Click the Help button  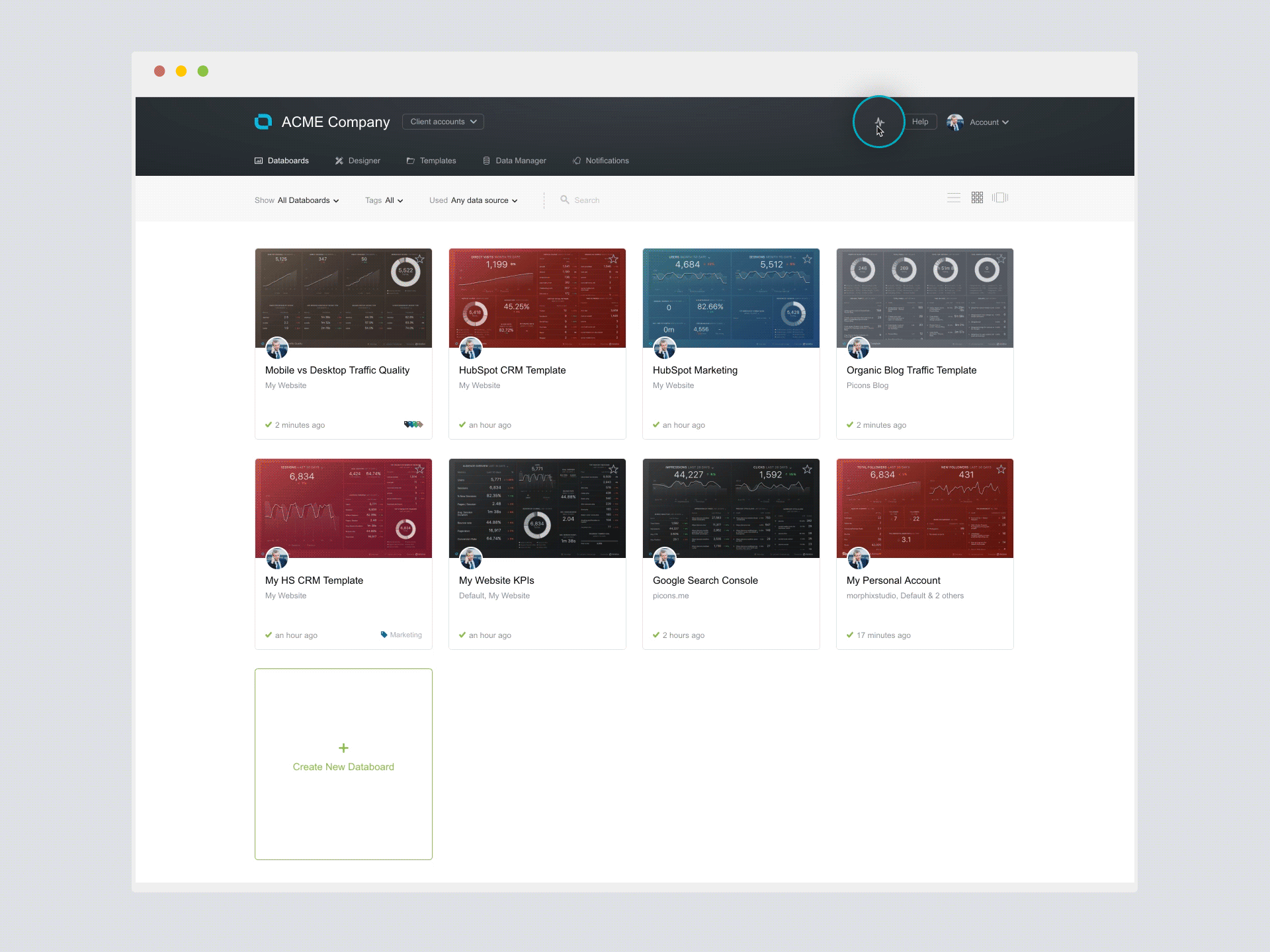tap(919, 122)
